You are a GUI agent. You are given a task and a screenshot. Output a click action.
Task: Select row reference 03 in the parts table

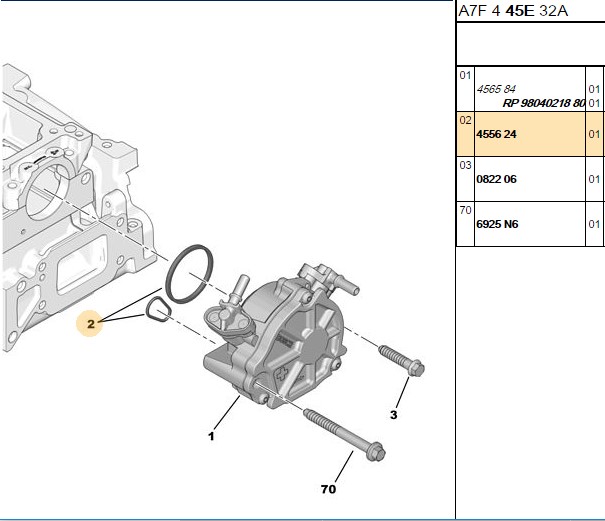click(465, 165)
